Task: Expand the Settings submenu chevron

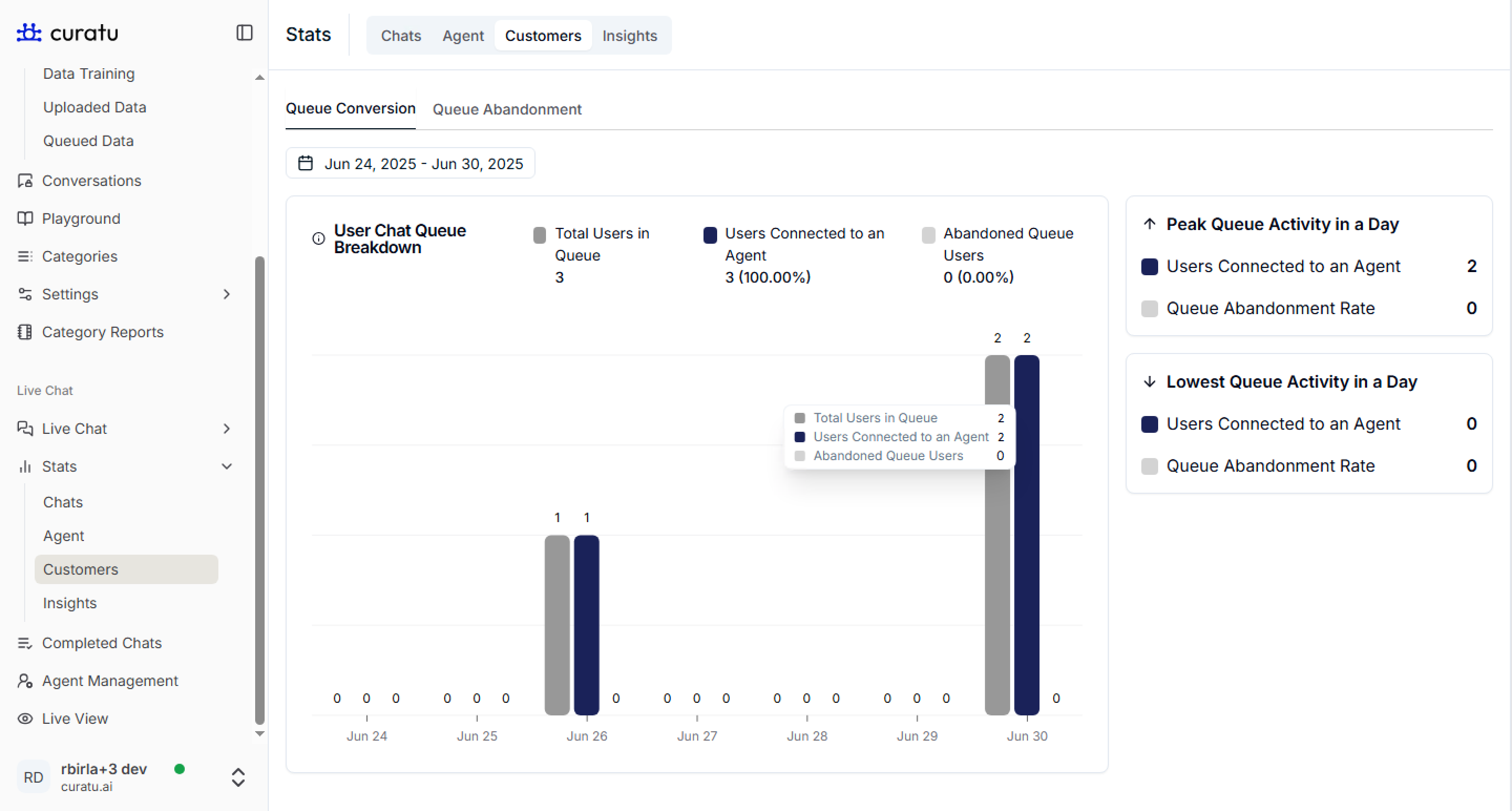Action: [x=227, y=294]
